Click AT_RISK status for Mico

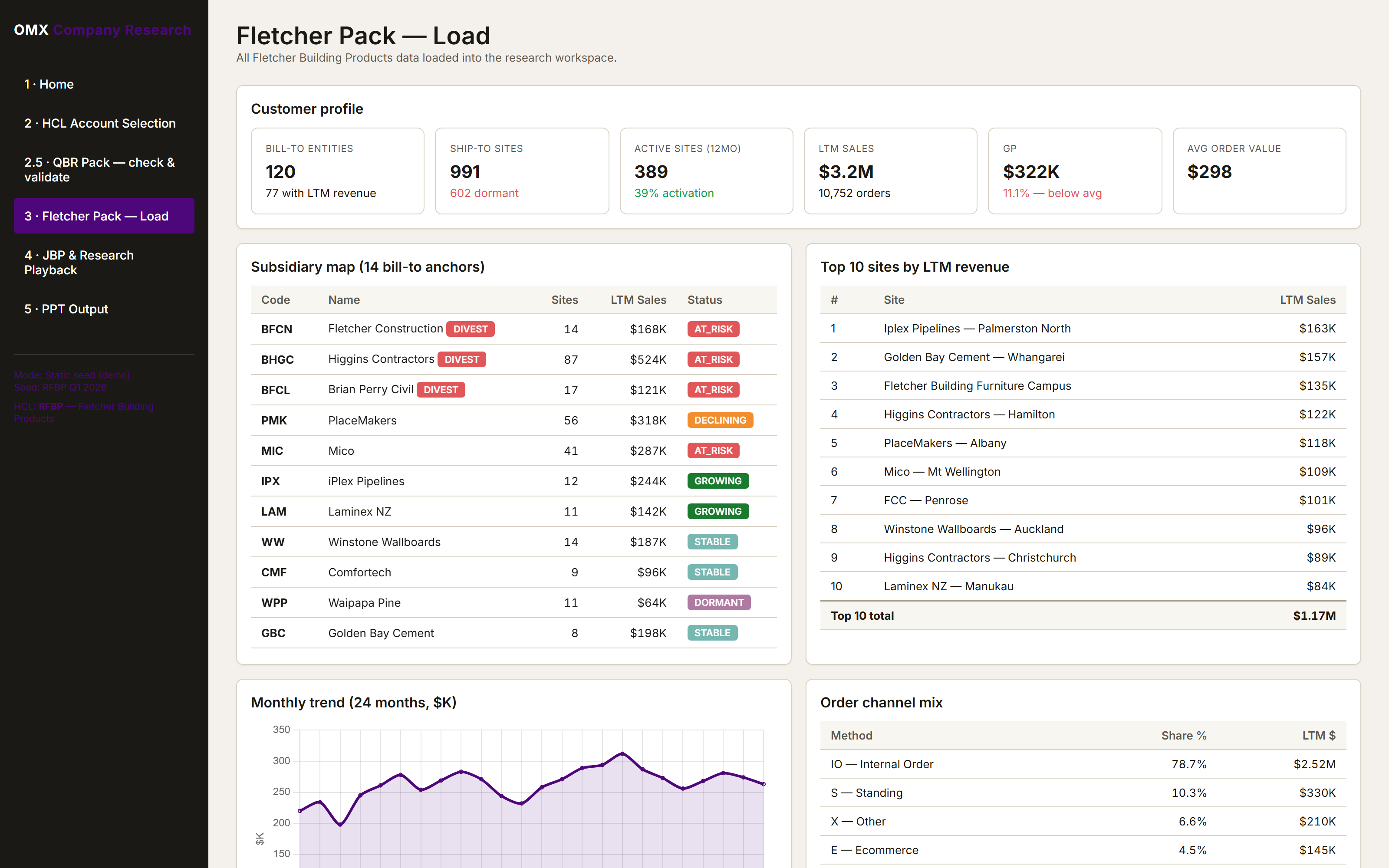coord(714,450)
